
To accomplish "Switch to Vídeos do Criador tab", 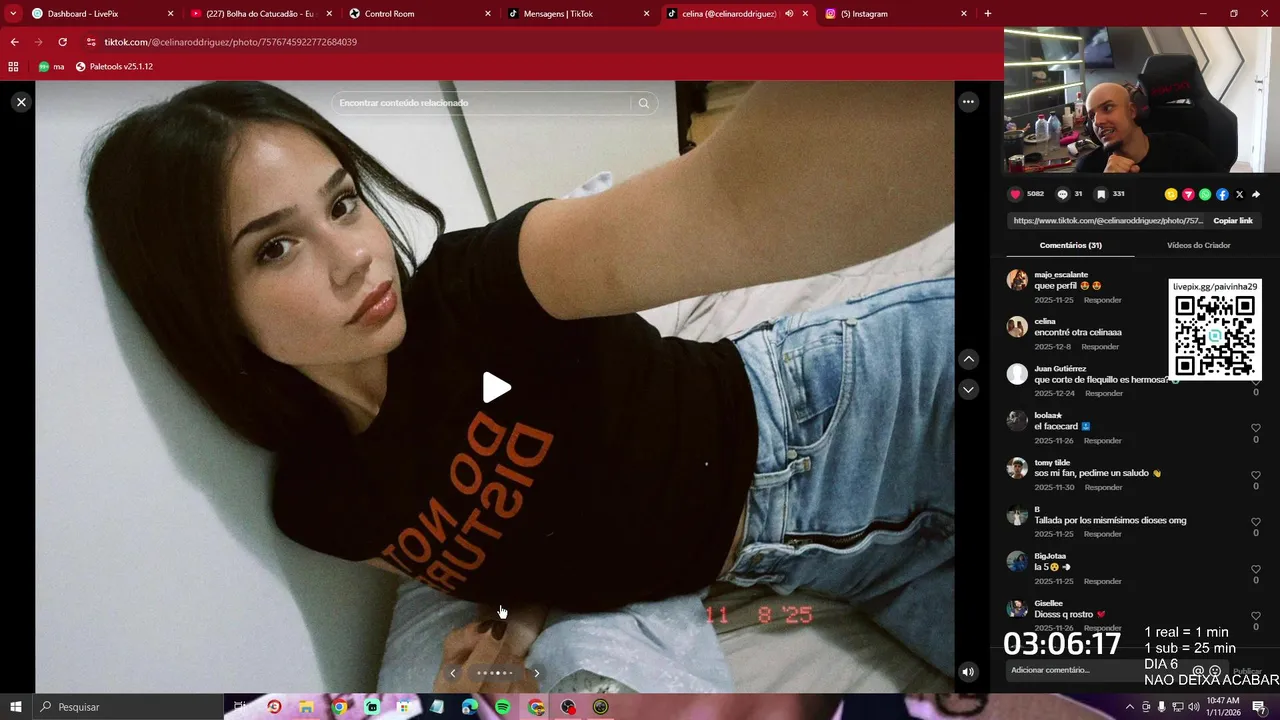I will [x=1198, y=245].
